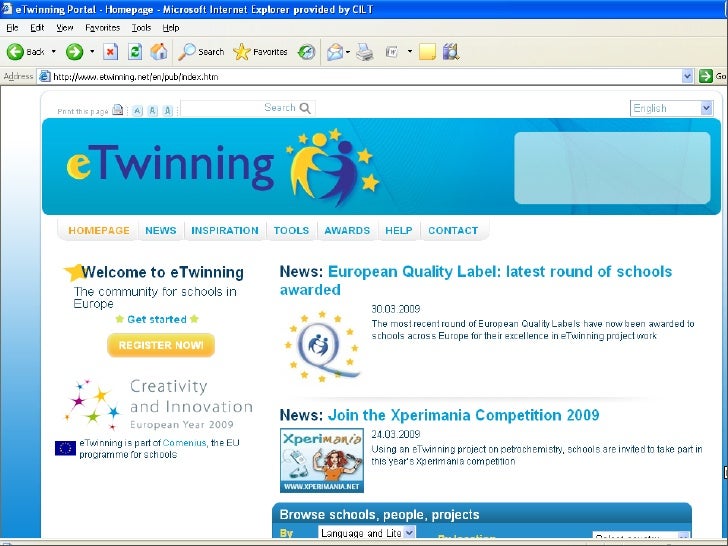Open the Help menu

click(x=171, y=28)
